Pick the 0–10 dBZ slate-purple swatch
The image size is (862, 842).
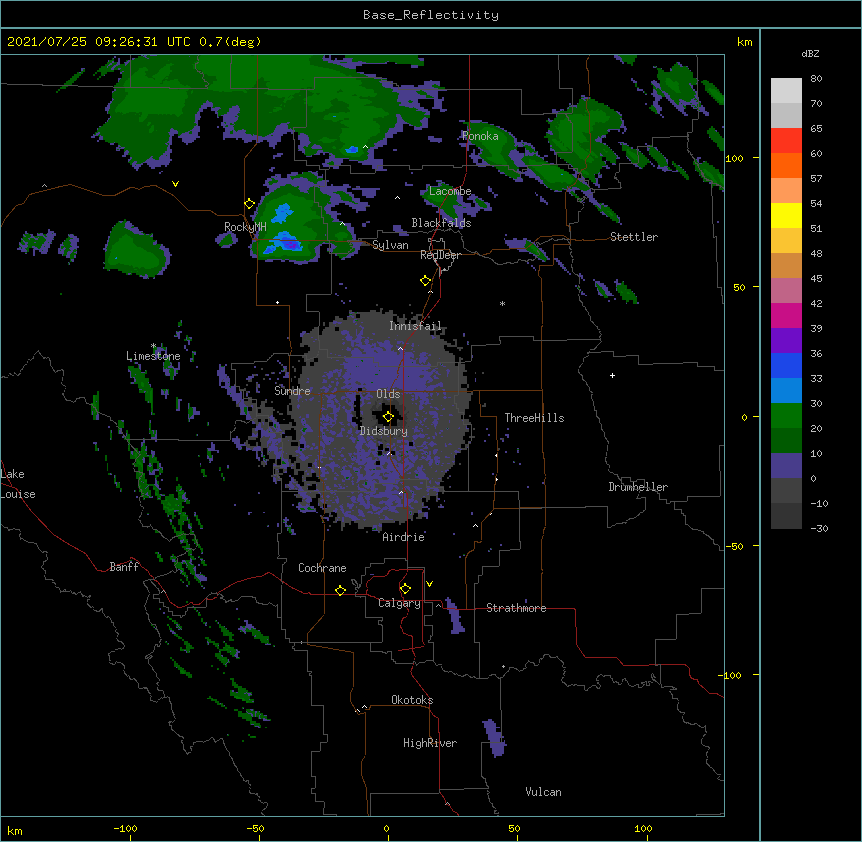pyautogui.click(x=786, y=466)
